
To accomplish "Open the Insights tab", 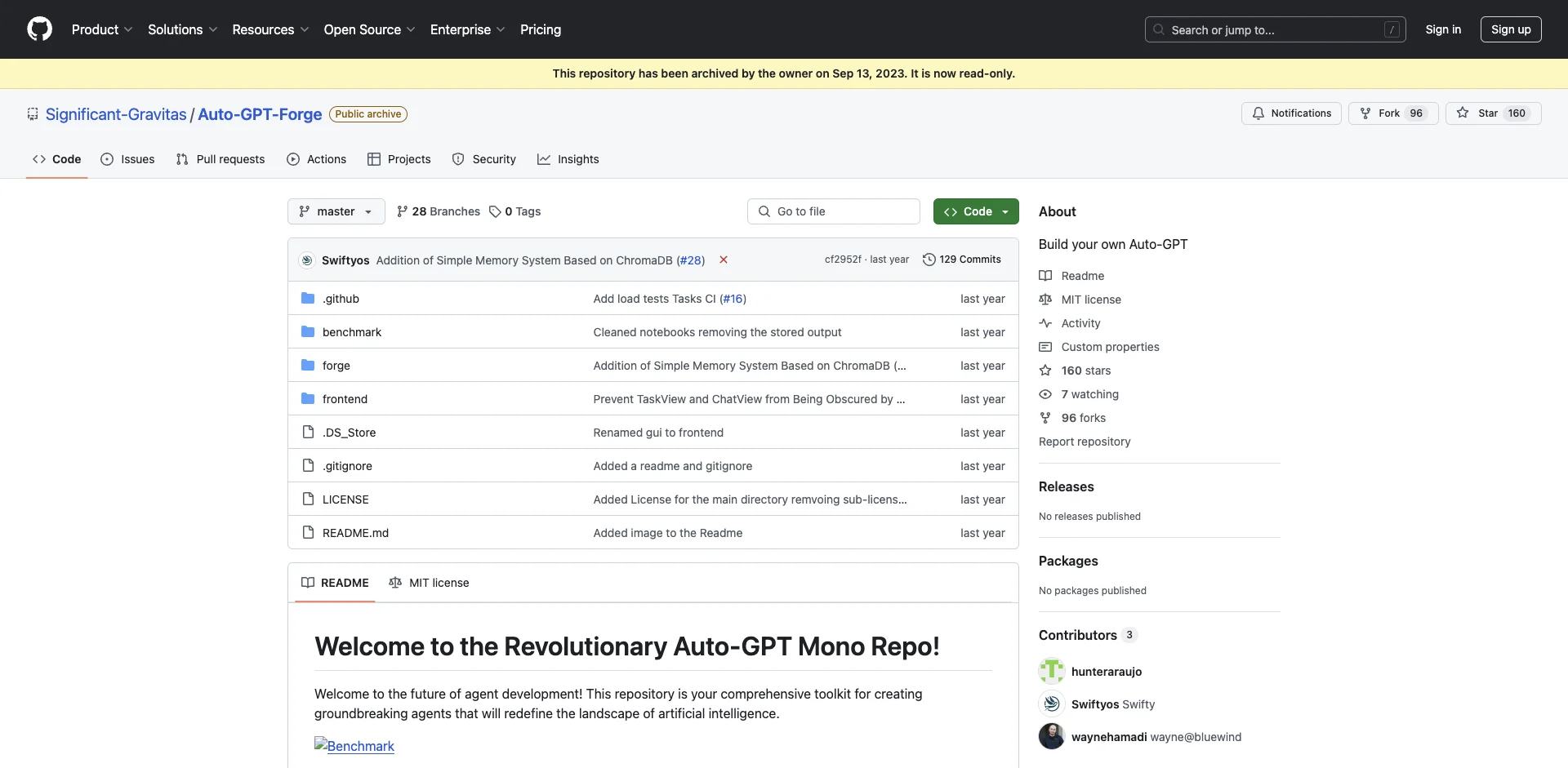I will click(568, 159).
